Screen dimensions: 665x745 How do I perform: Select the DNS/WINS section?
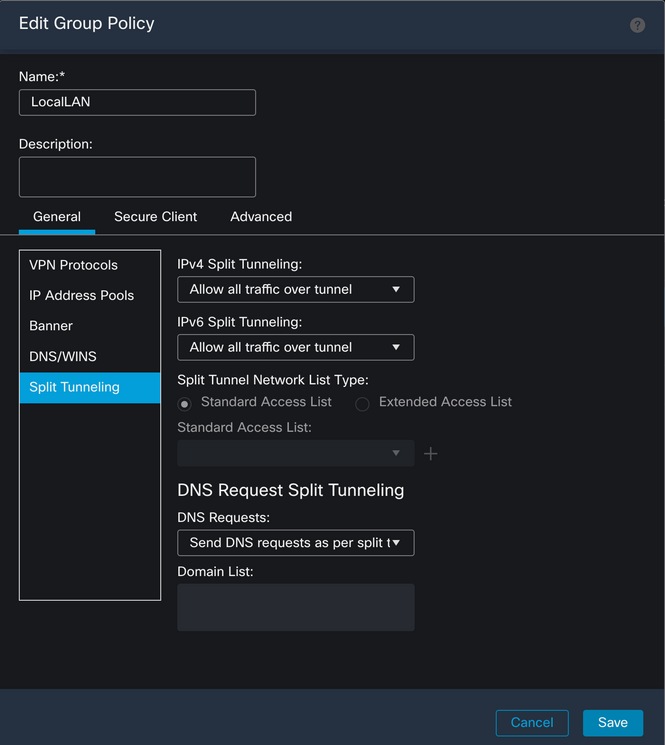(x=63, y=357)
